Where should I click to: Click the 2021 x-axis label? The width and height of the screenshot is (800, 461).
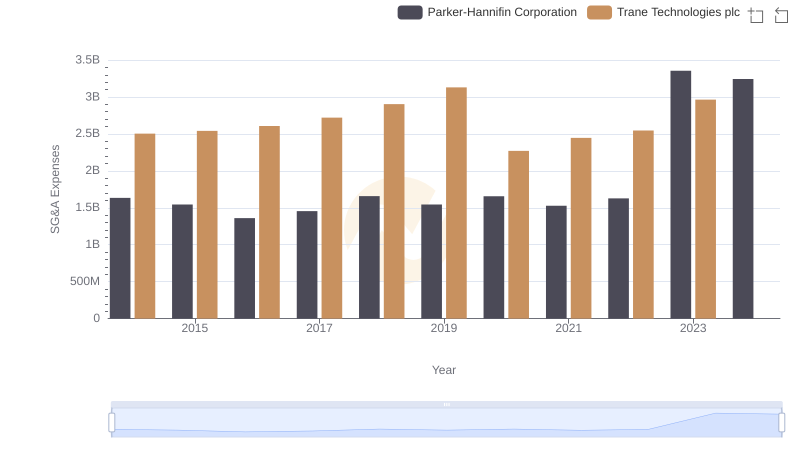click(x=568, y=328)
